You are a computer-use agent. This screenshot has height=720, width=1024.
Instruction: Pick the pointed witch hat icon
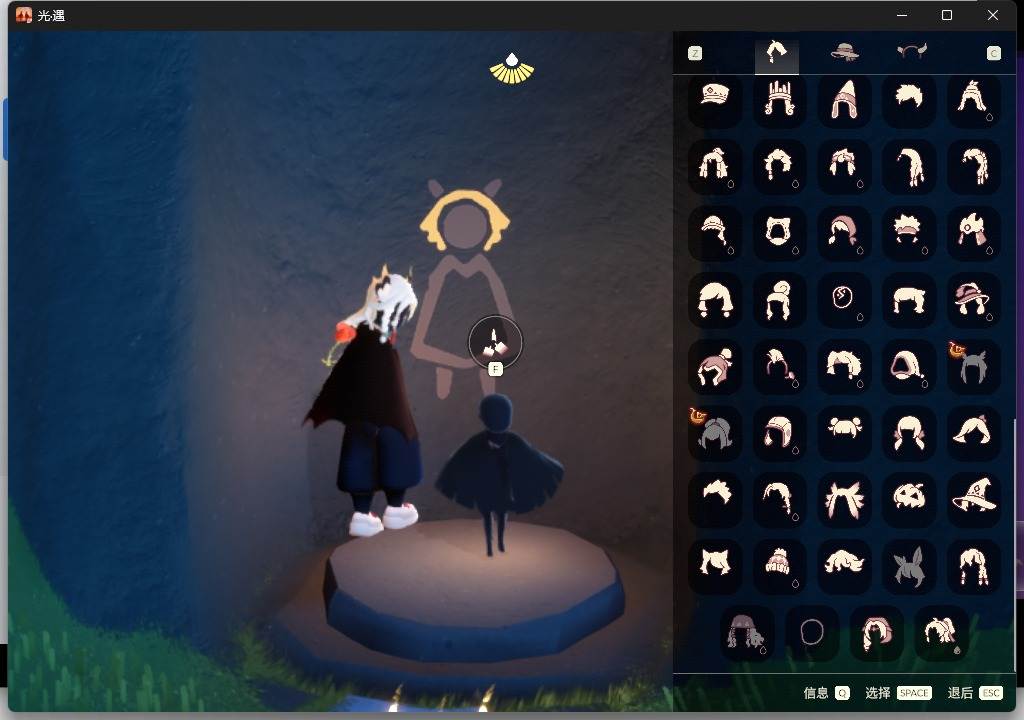point(973,499)
